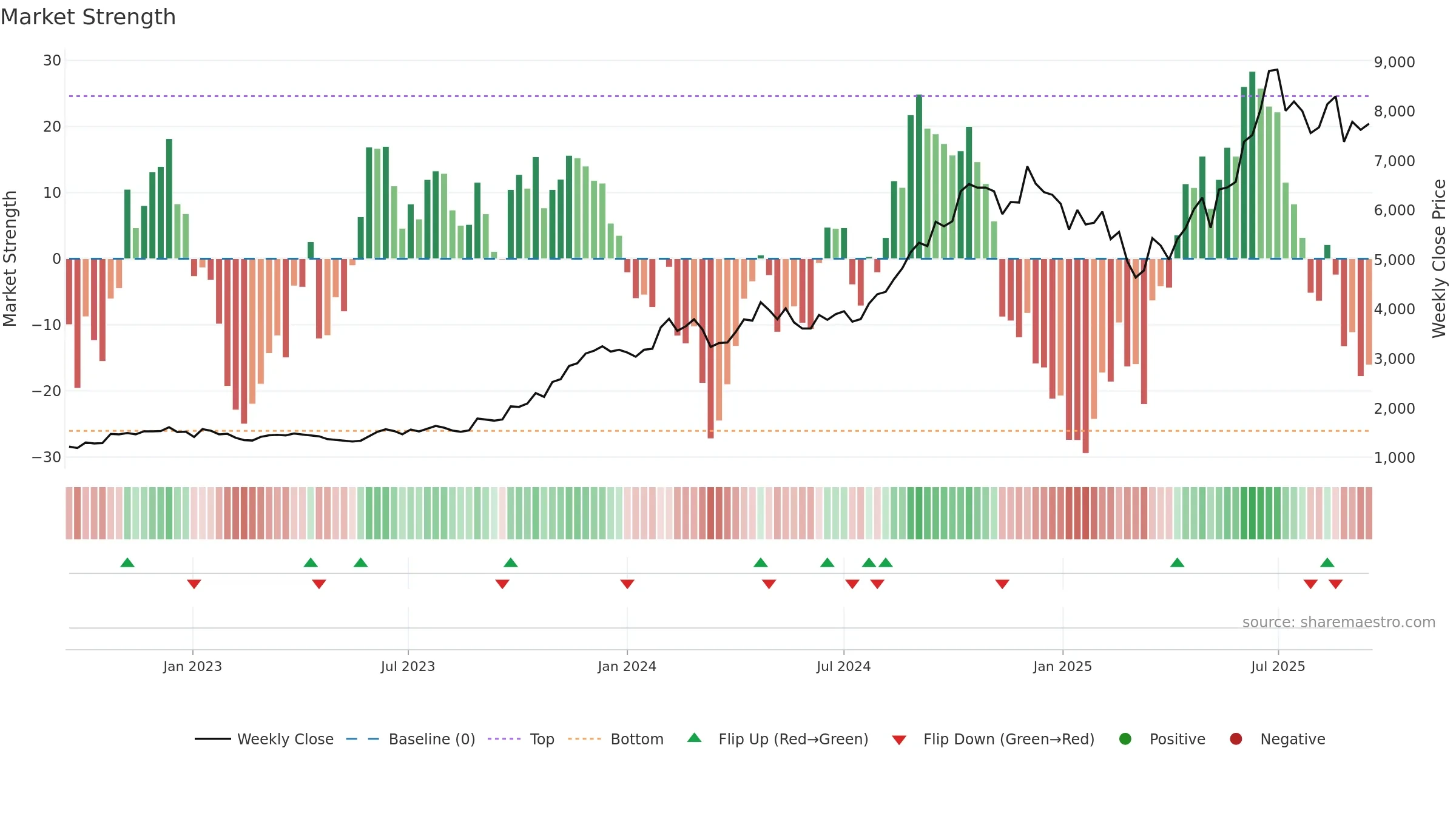Click the Jan 2024 axis label
This screenshot has height=819, width=1456.
pos(627,666)
